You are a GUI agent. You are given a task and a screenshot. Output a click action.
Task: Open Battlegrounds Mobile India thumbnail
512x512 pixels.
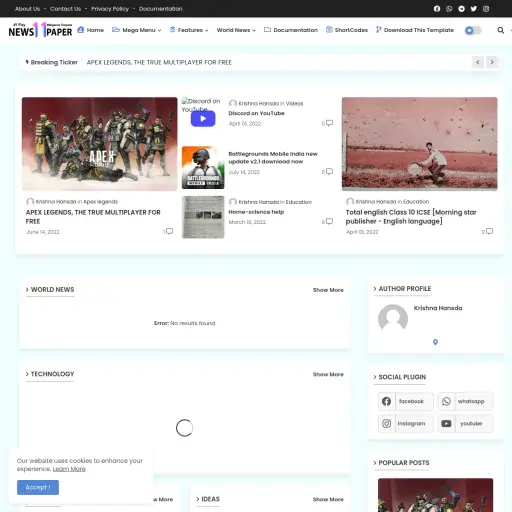pos(203,167)
